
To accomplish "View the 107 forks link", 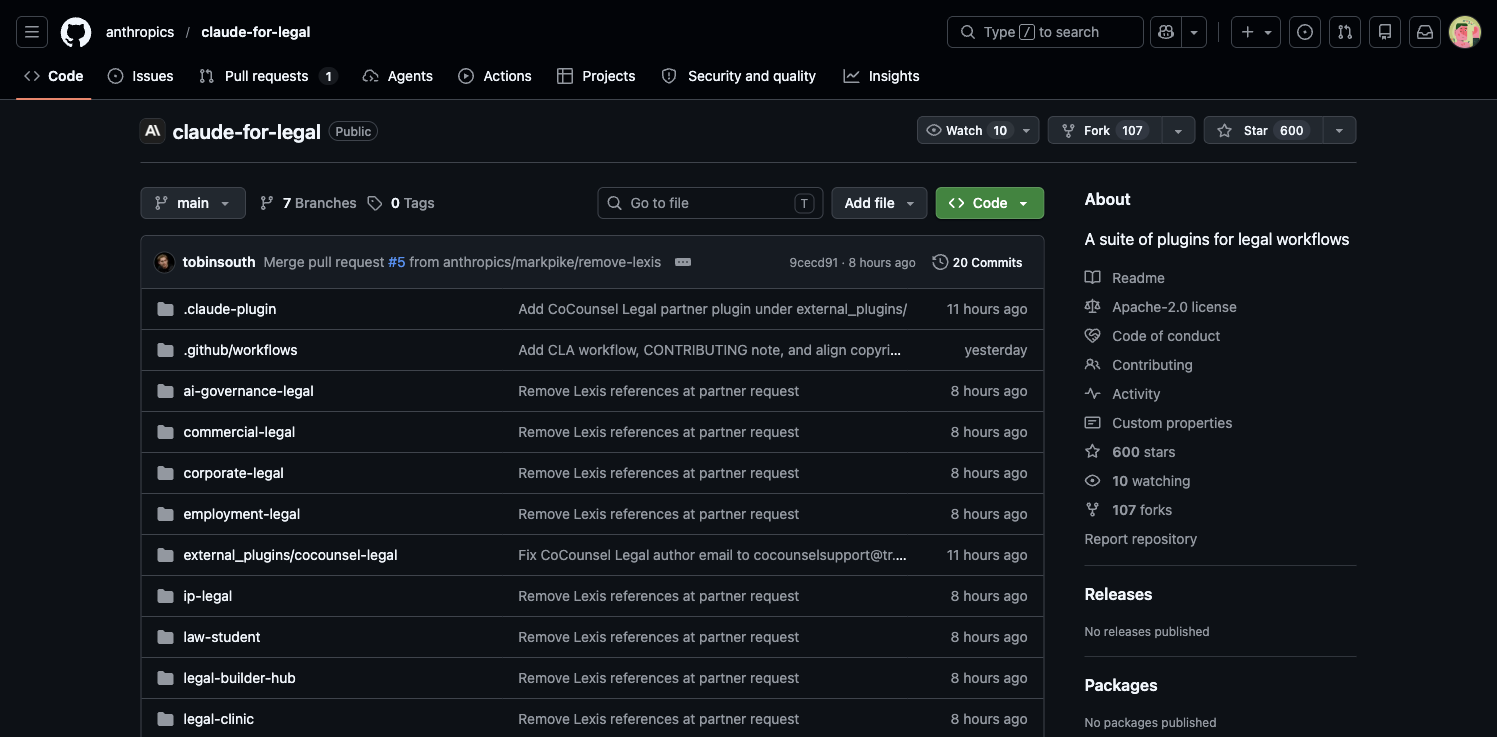I will pyautogui.click(x=1129, y=510).
